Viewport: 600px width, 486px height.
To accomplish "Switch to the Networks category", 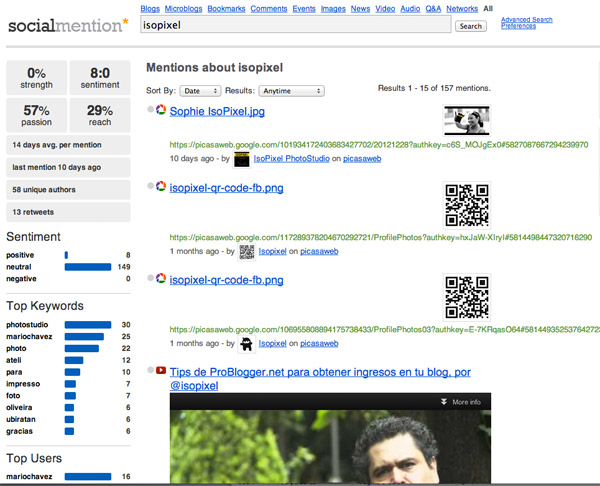I will [462, 8].
